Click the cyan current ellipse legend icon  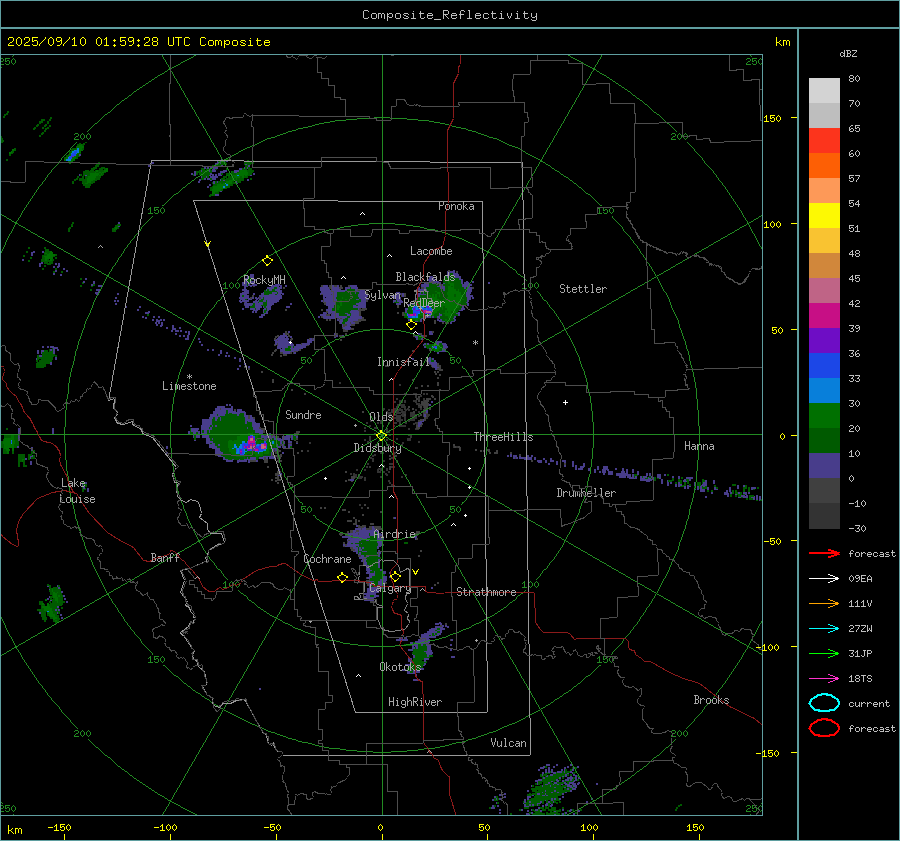click(824, 703)
